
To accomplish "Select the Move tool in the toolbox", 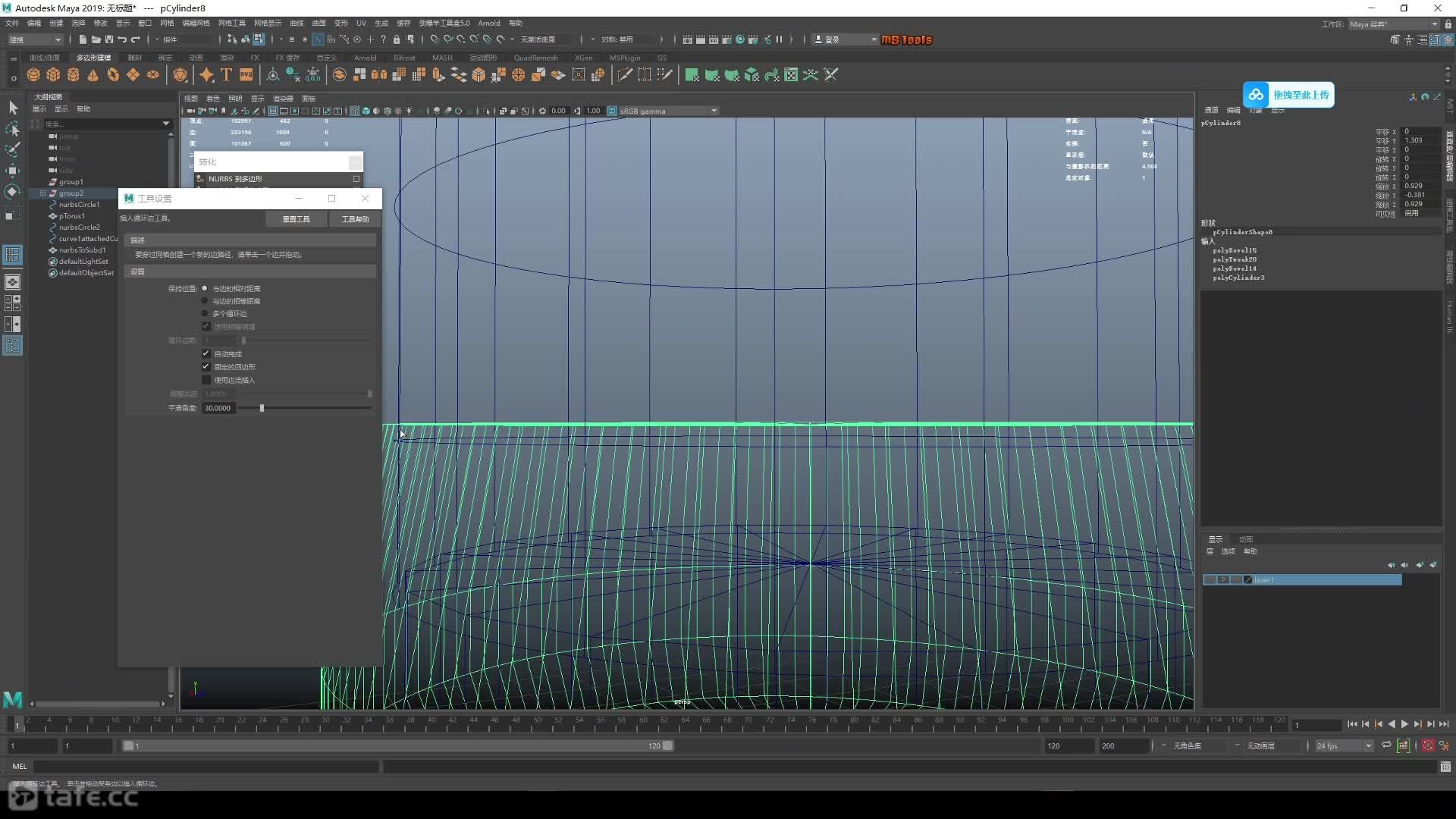I will [x=13, y=171].
